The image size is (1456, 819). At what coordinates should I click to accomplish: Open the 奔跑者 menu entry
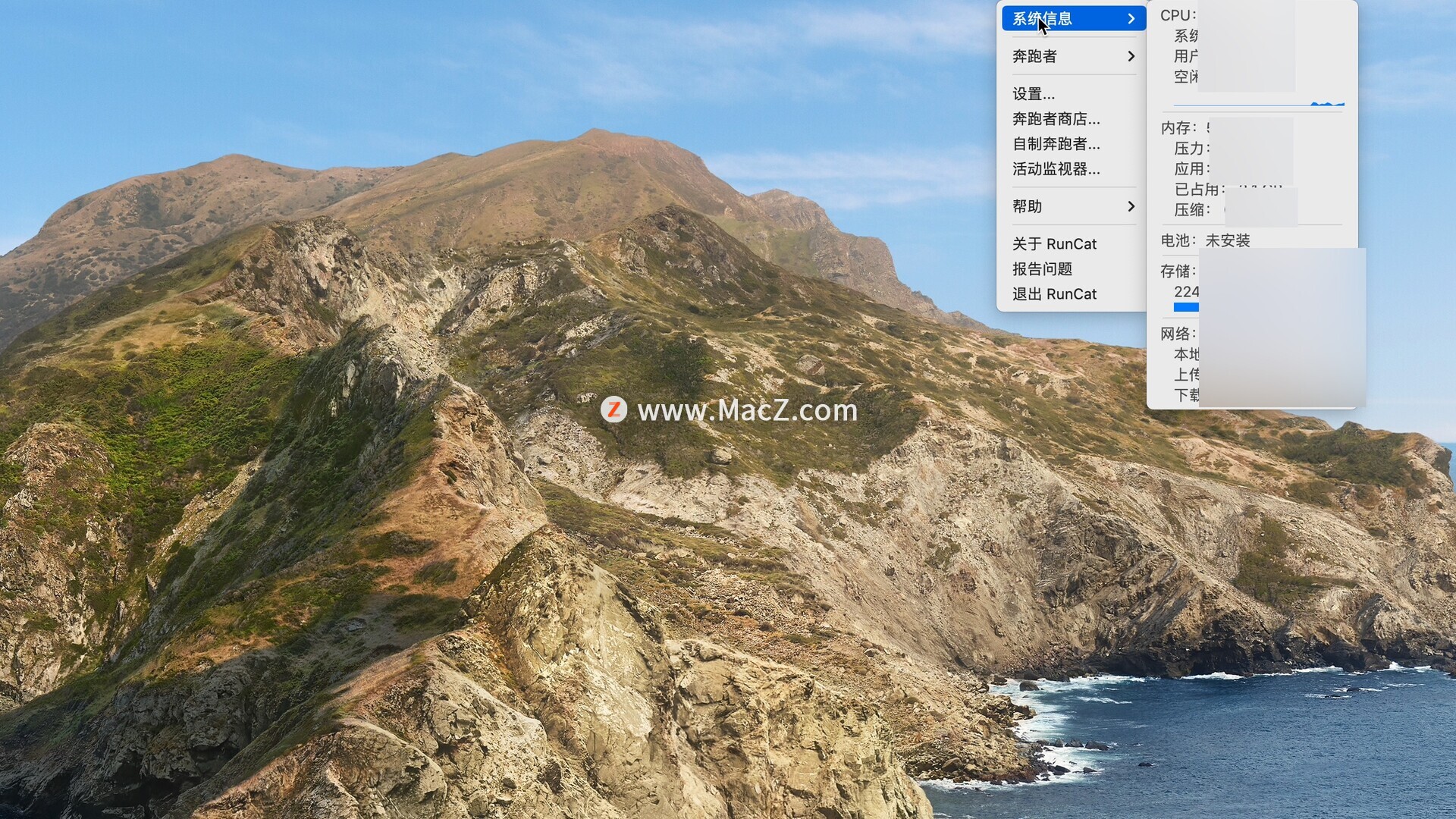(1034, 56)
